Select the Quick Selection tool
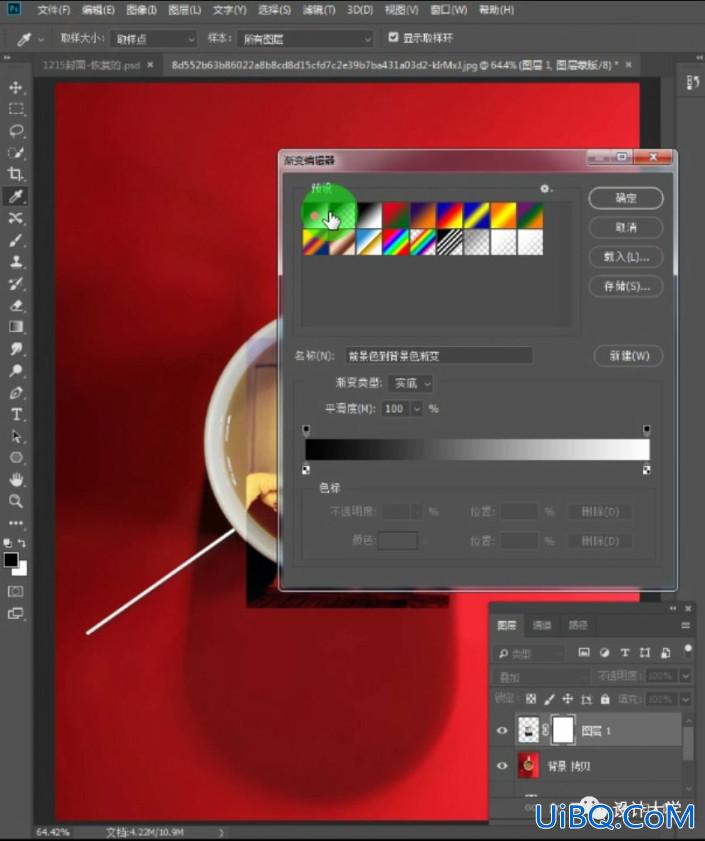705x841 pixels. [x=16, y=153]
